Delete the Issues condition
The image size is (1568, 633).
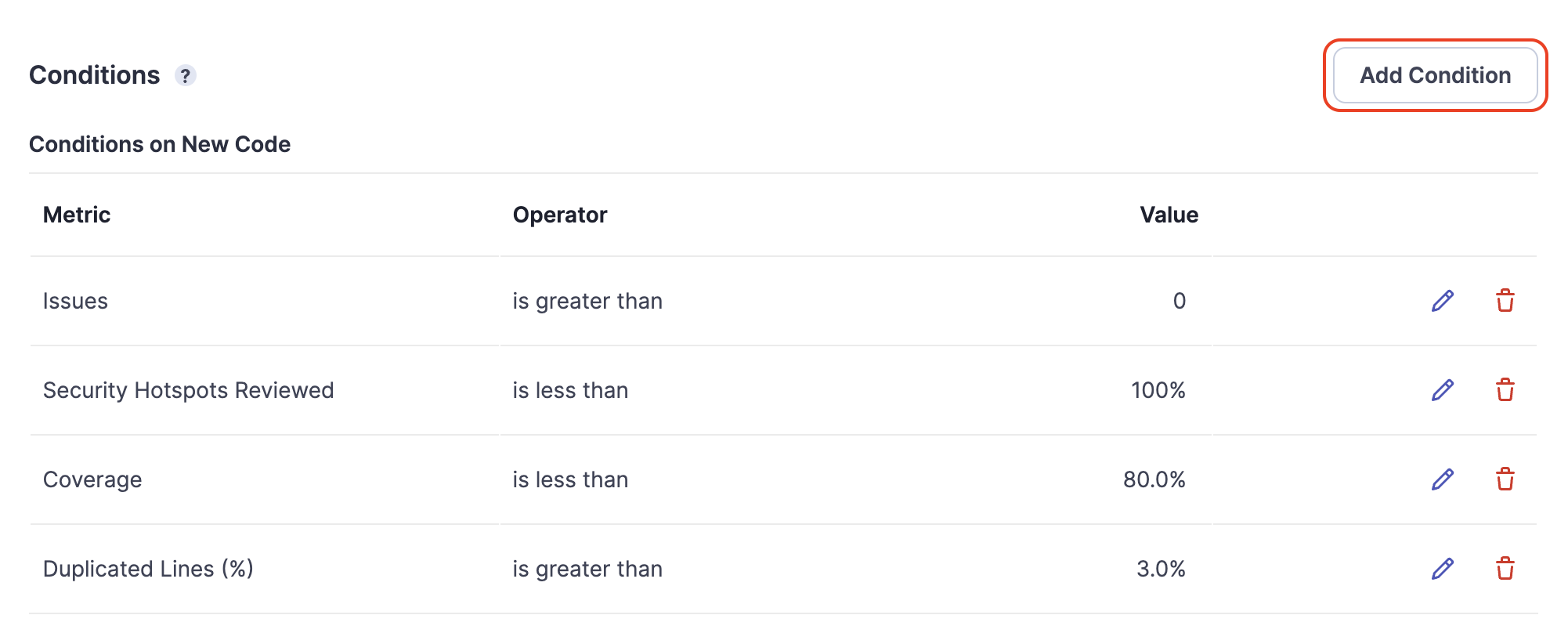[1505, 301]
